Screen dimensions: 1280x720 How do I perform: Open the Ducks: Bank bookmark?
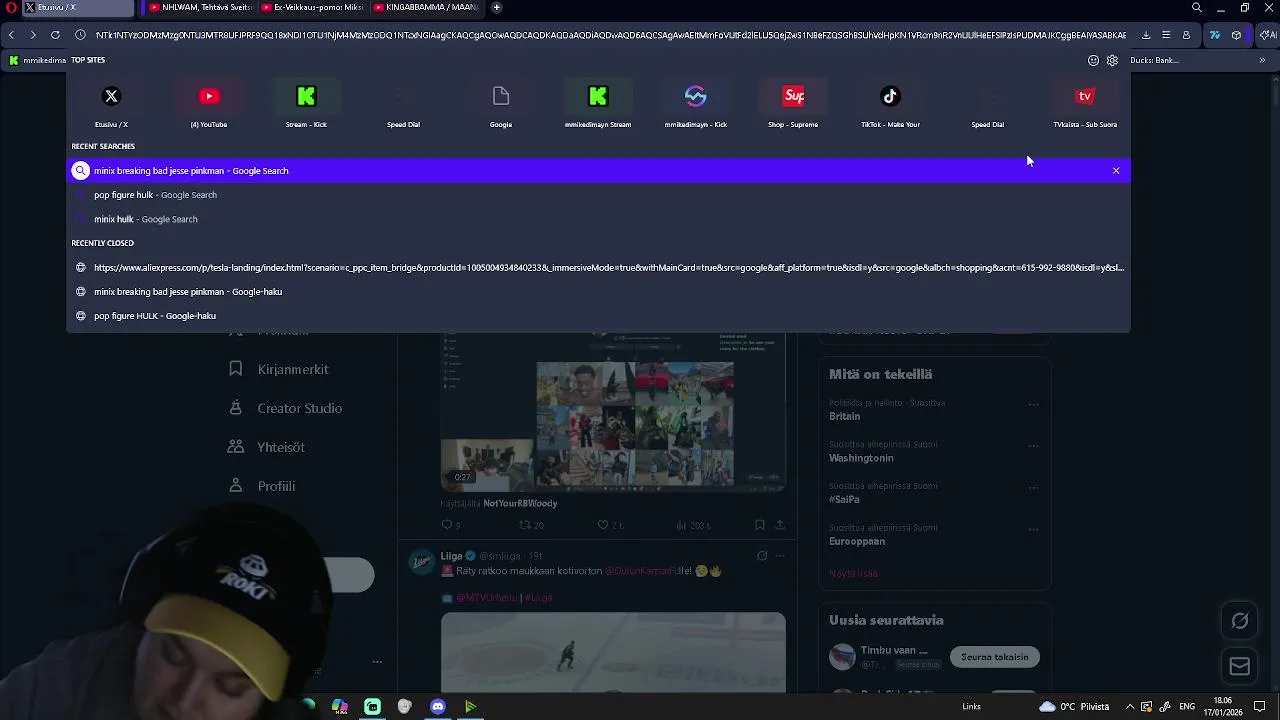coord(1155,60)
